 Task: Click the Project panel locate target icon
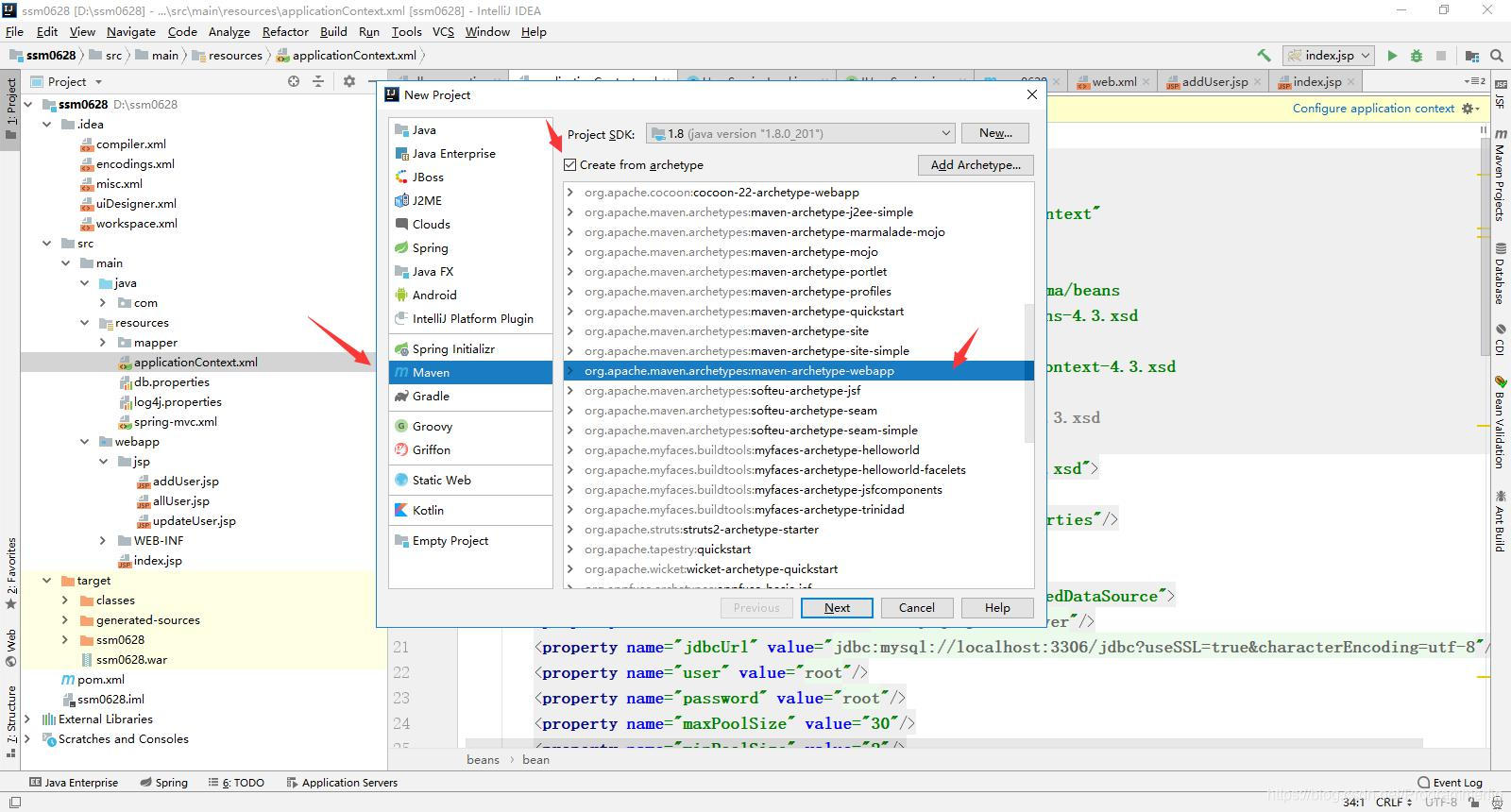pyautogui.click(x=294, y=82)
